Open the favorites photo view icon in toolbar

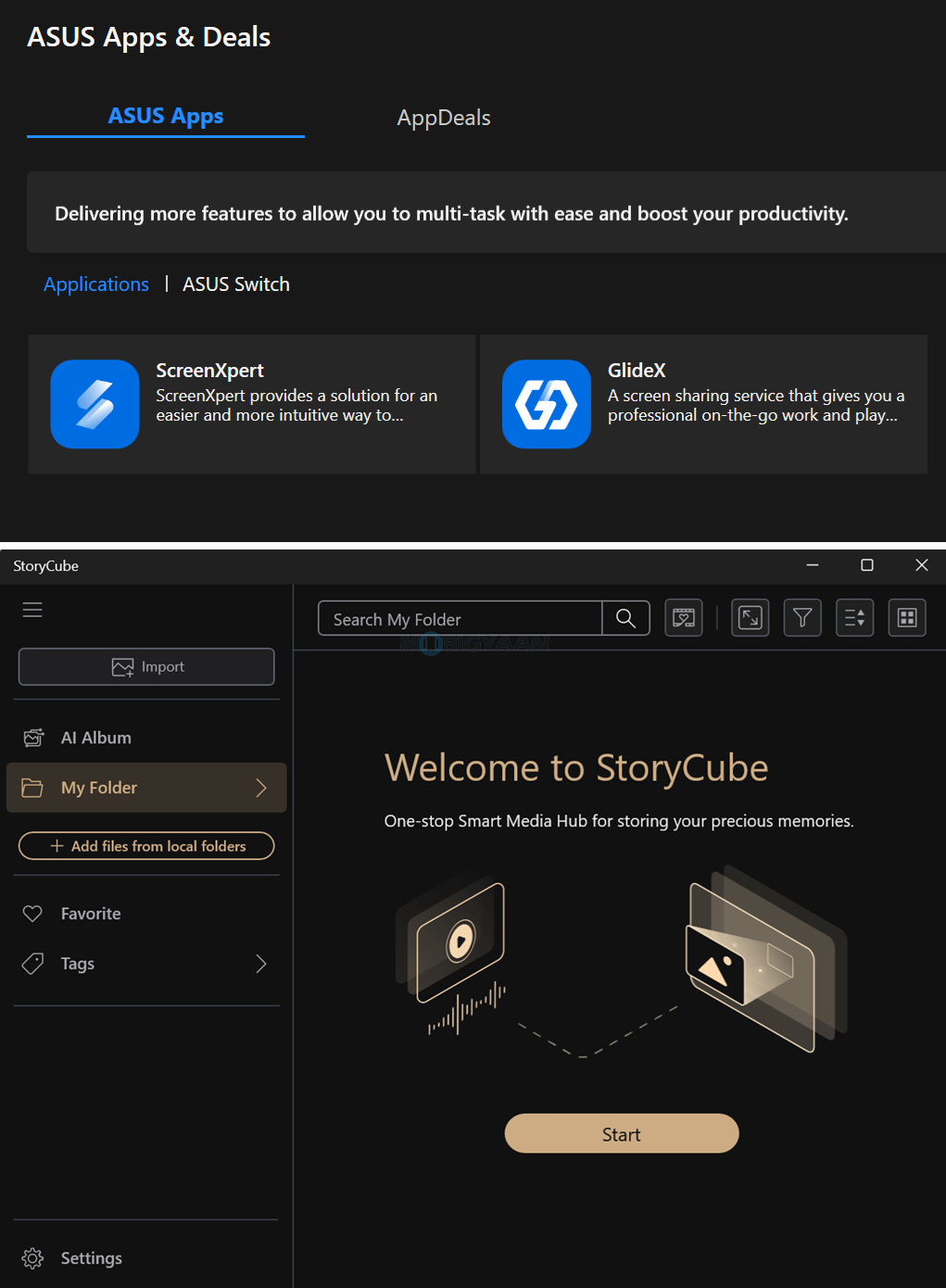click(x=684, y=618)
